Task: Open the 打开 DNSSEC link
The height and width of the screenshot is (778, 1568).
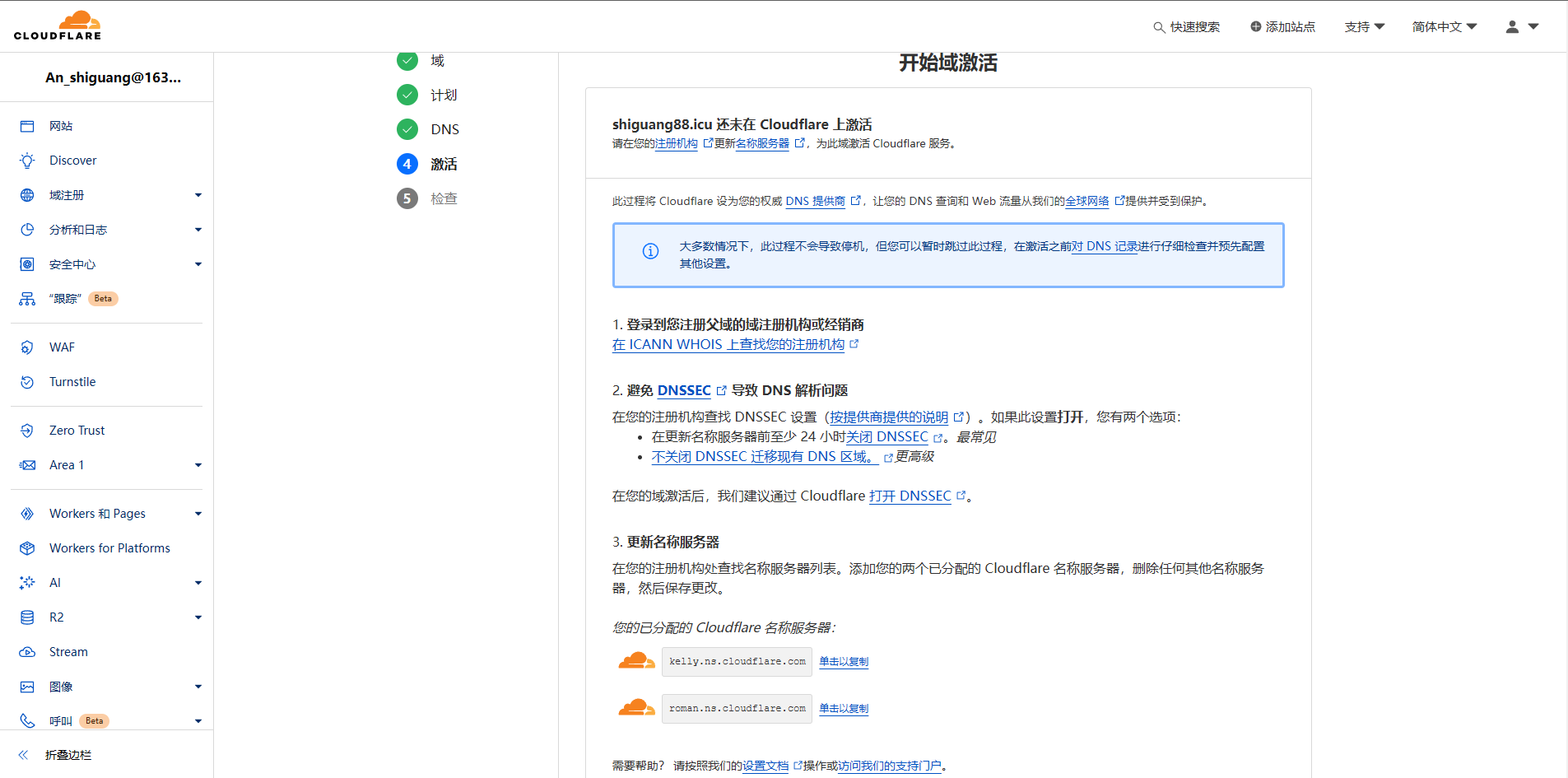Action: [910, 496]
